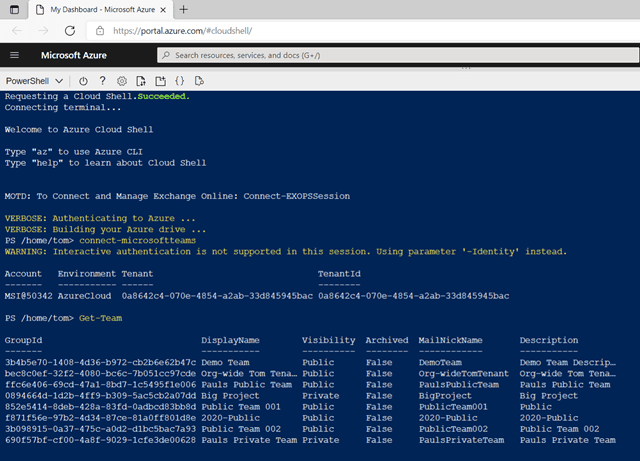The width and height of the screenshot is (640, 461).
Task: Restart Cloud Shell using power icon
Action: click(83, 81)
